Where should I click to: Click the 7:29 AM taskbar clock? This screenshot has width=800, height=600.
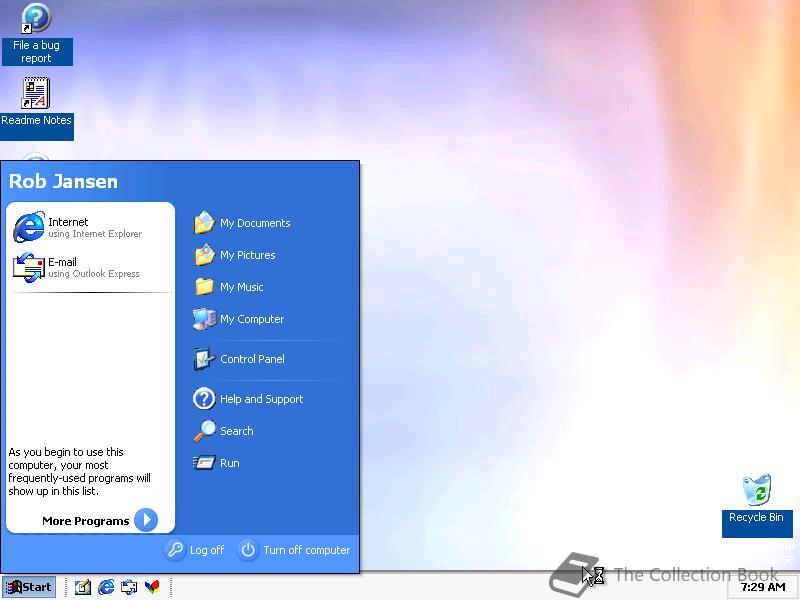coord(763,587)
